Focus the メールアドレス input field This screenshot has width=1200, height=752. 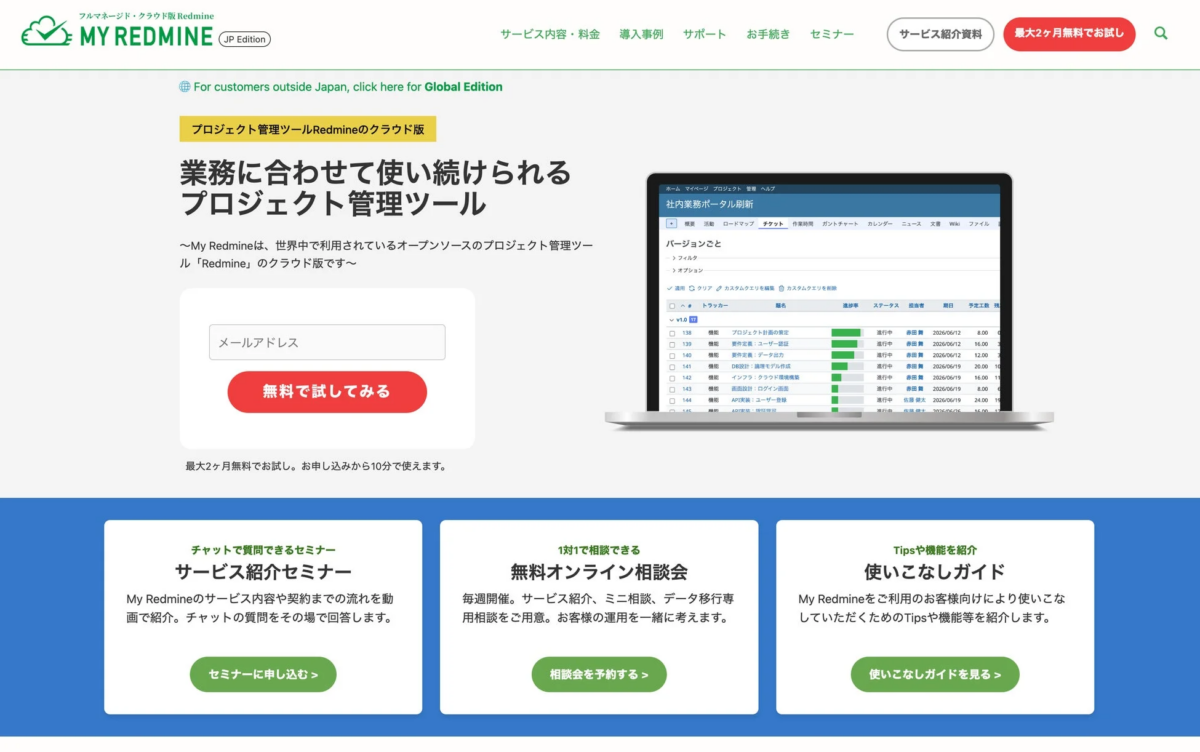[x=327, y=342]
